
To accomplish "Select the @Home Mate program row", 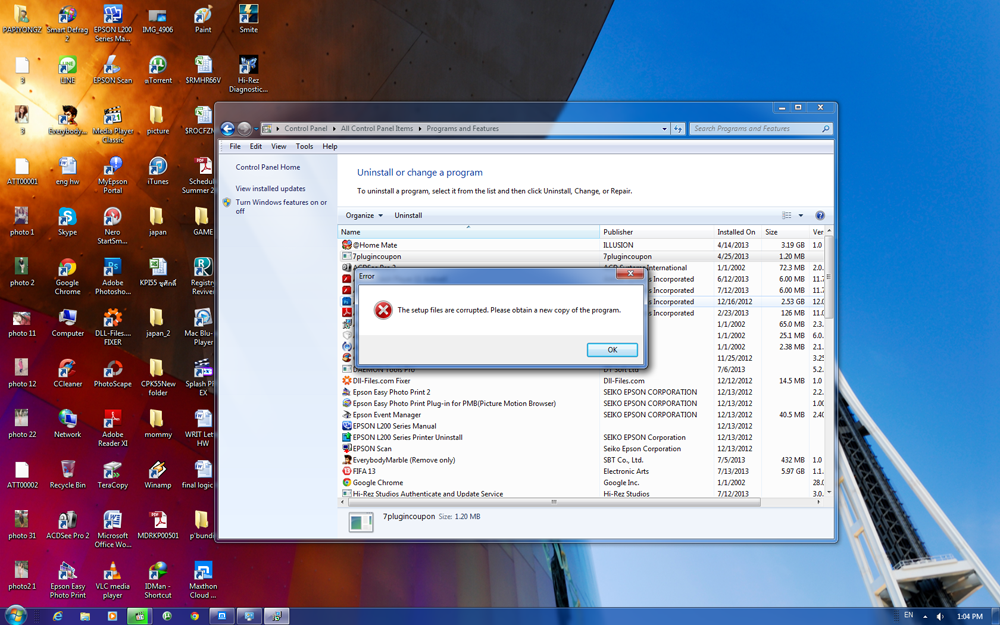I will pos(582,245).
